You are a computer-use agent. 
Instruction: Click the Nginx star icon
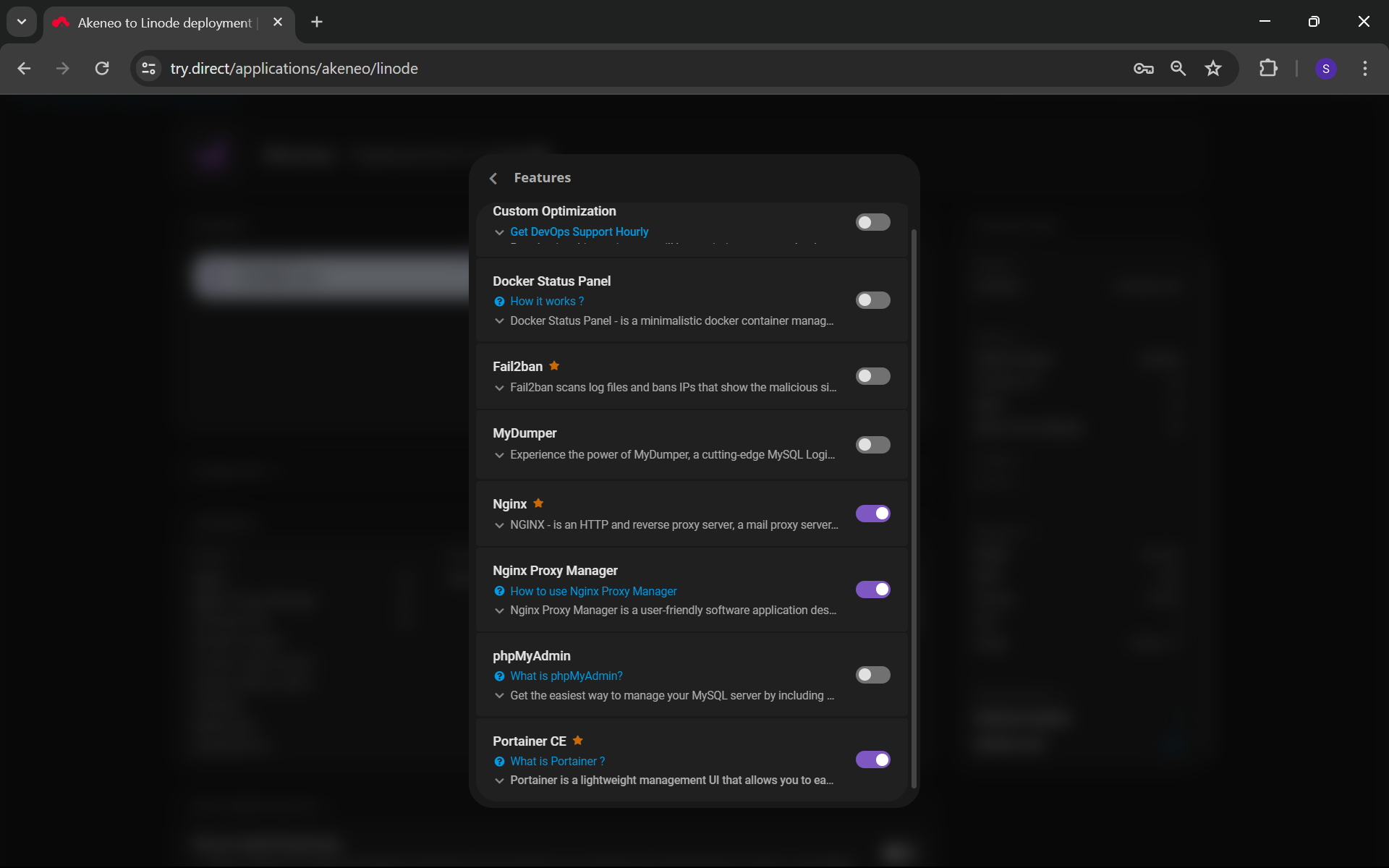(x=540, y=503)
